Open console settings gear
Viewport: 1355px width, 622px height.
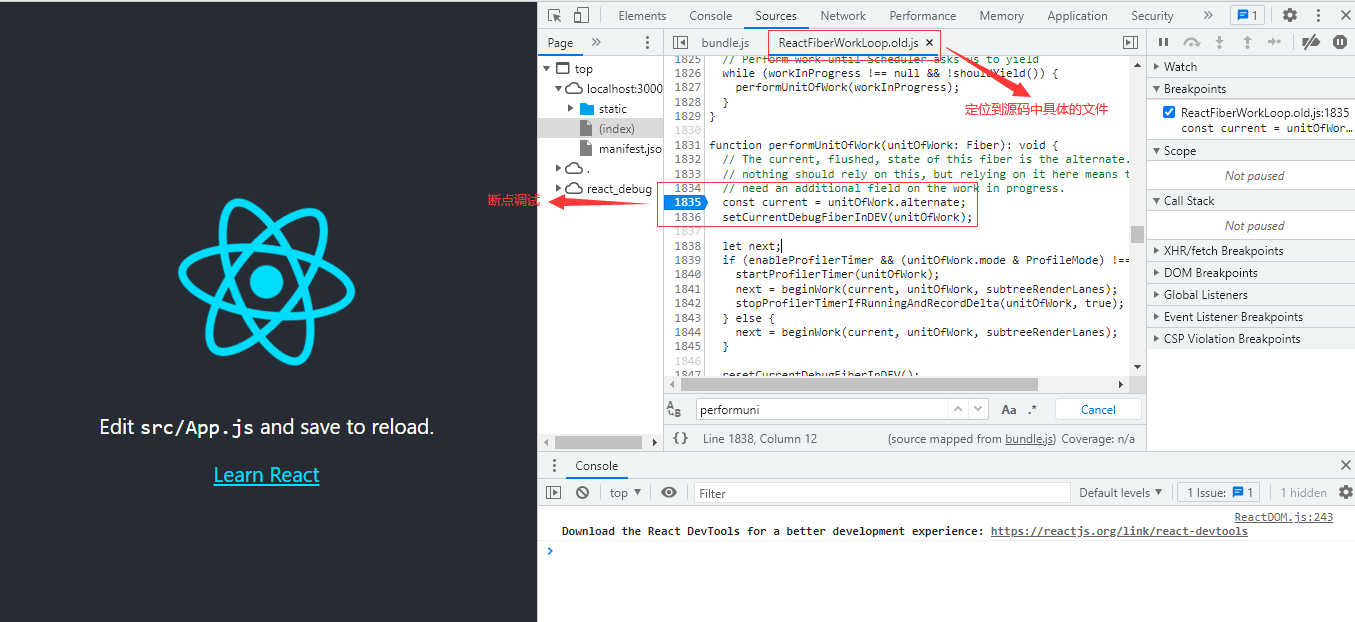tap(1345, 492)
